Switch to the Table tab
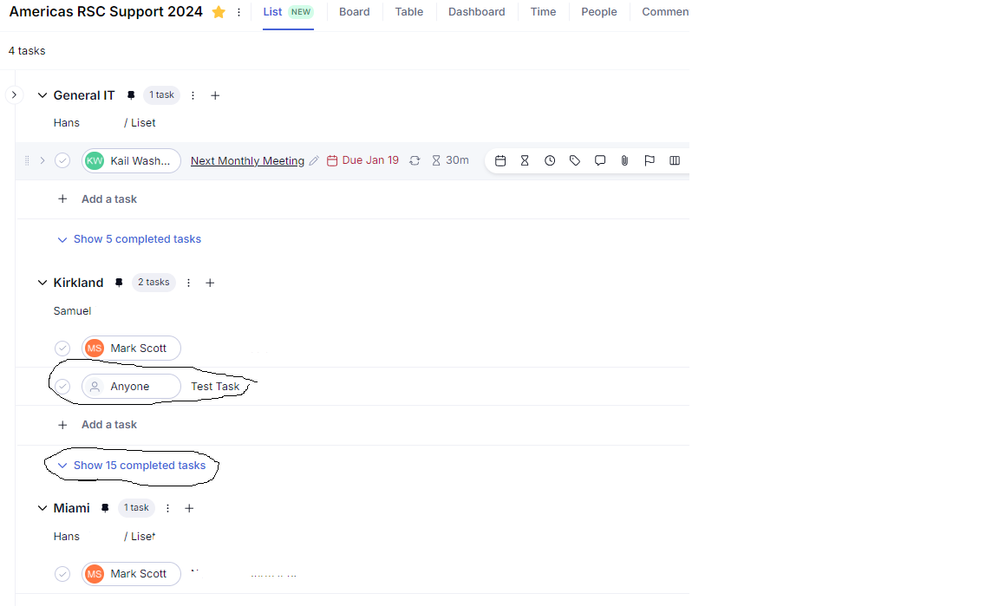Screen dimensions: 999x606 [409, 12]
